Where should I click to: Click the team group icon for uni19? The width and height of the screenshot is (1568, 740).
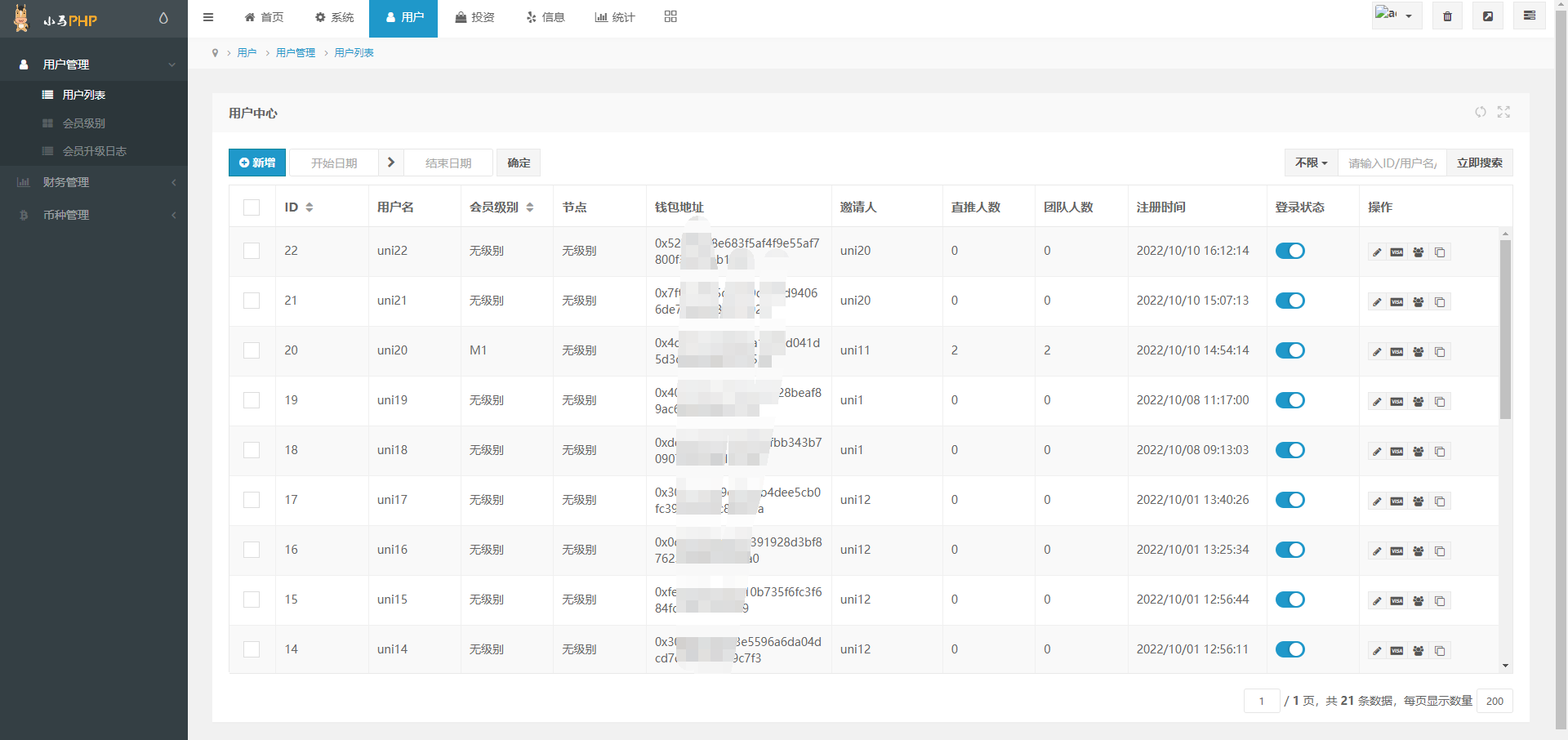pos(1419,402)
